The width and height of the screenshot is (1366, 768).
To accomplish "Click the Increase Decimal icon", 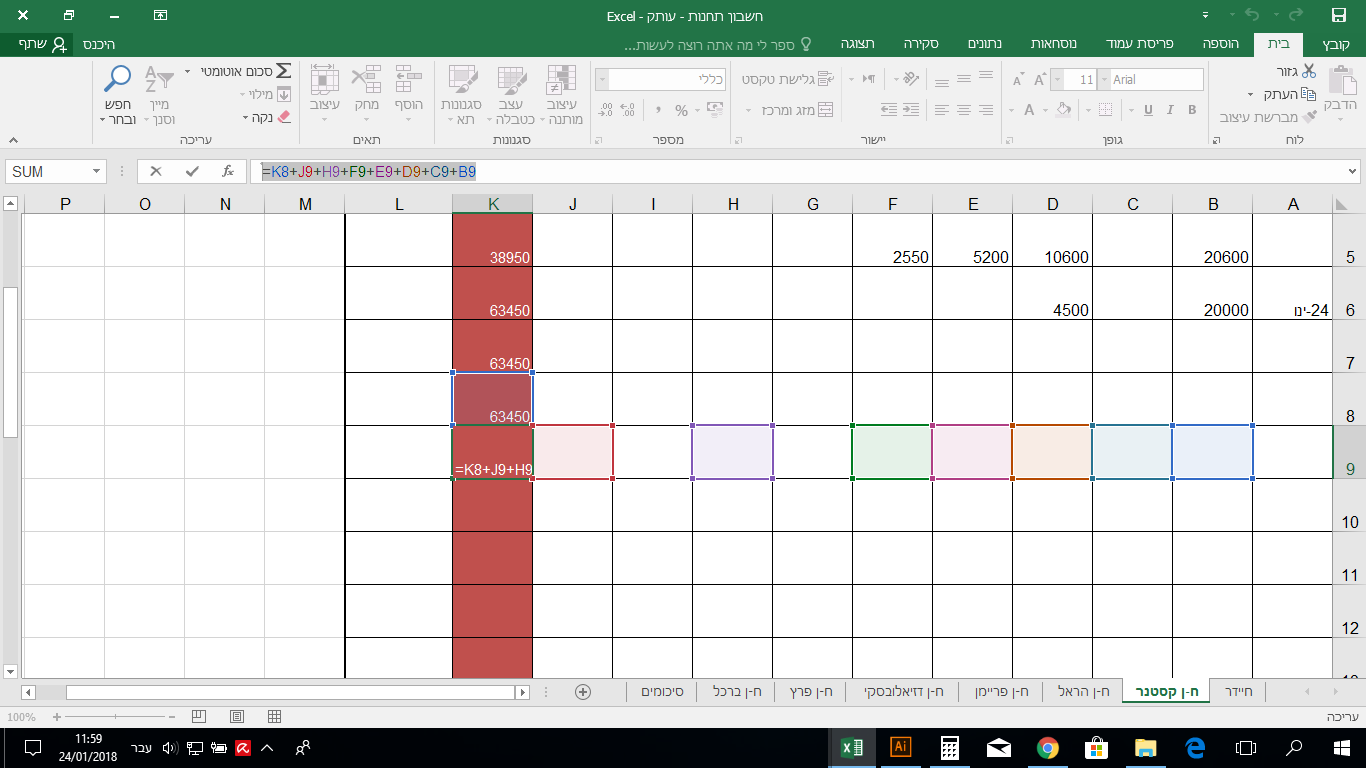I will [x=628, y=110].
